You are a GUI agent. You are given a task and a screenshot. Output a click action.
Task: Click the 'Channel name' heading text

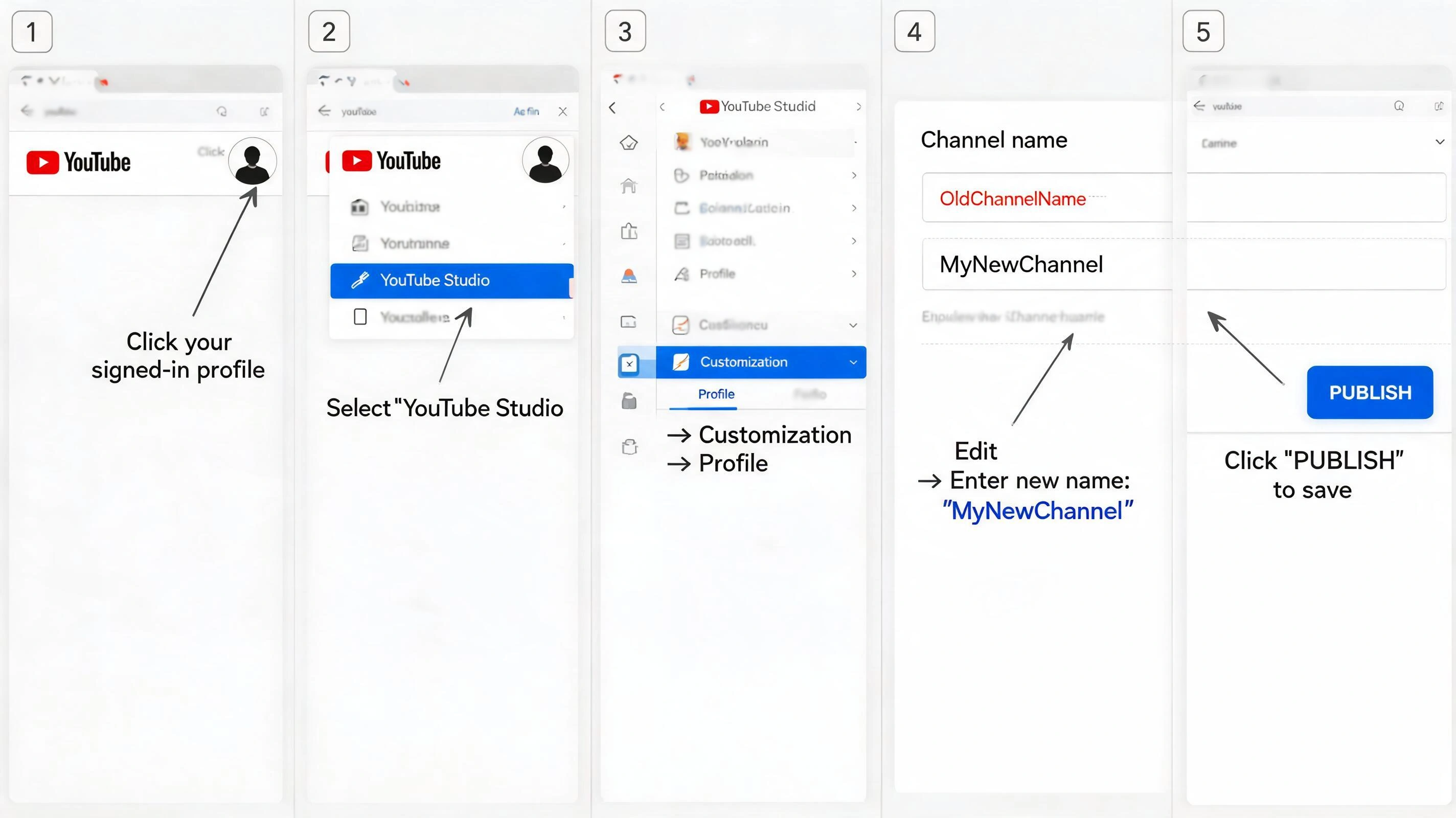click(x=994, y=140)
